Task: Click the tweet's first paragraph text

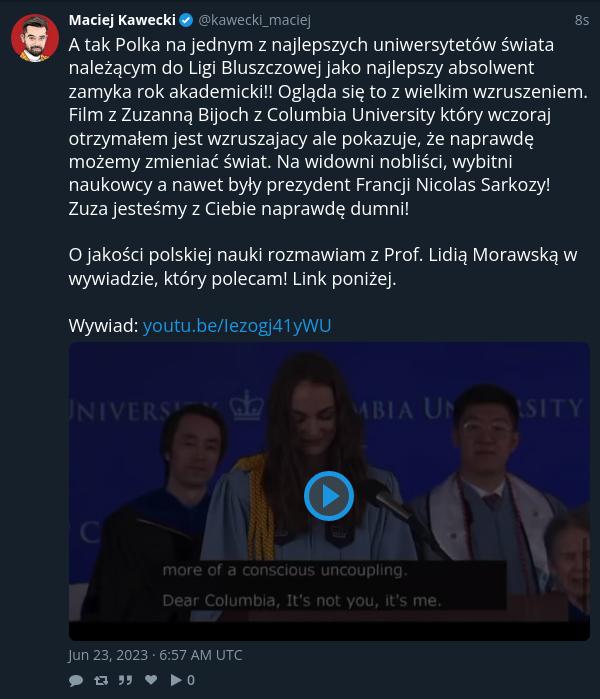Action: point(329,126)
